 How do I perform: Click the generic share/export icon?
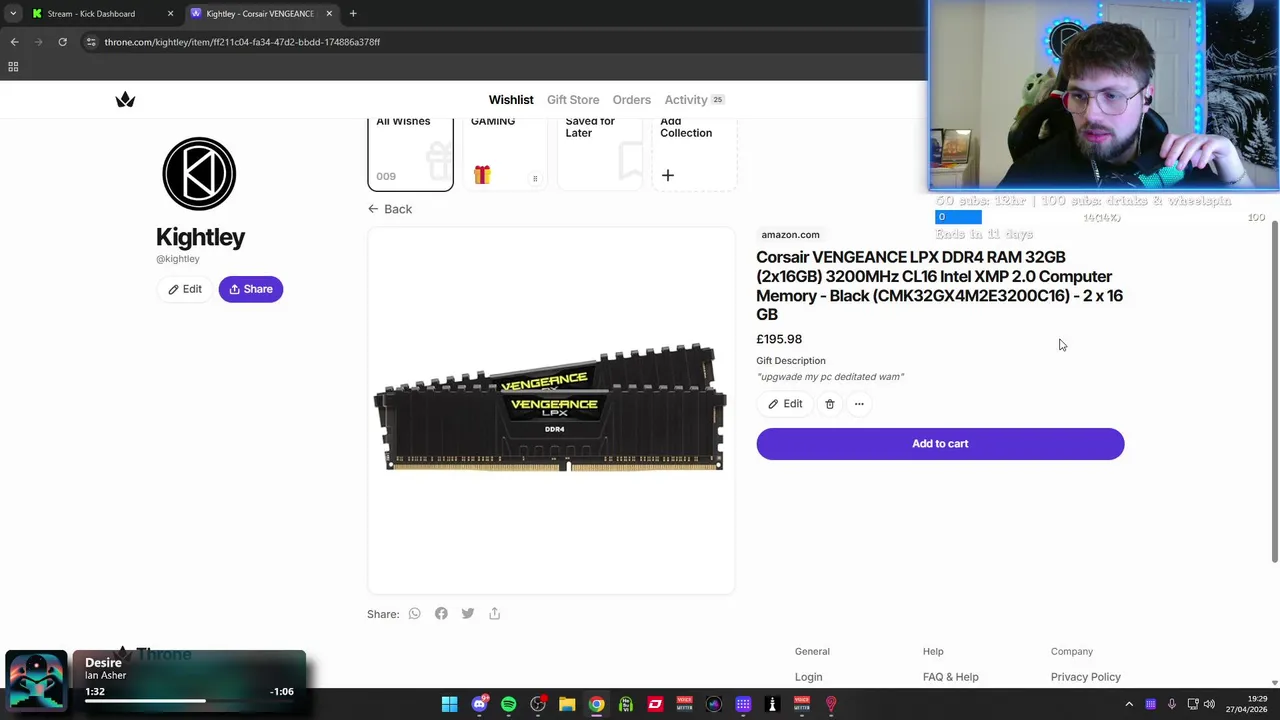pos(494,614)
